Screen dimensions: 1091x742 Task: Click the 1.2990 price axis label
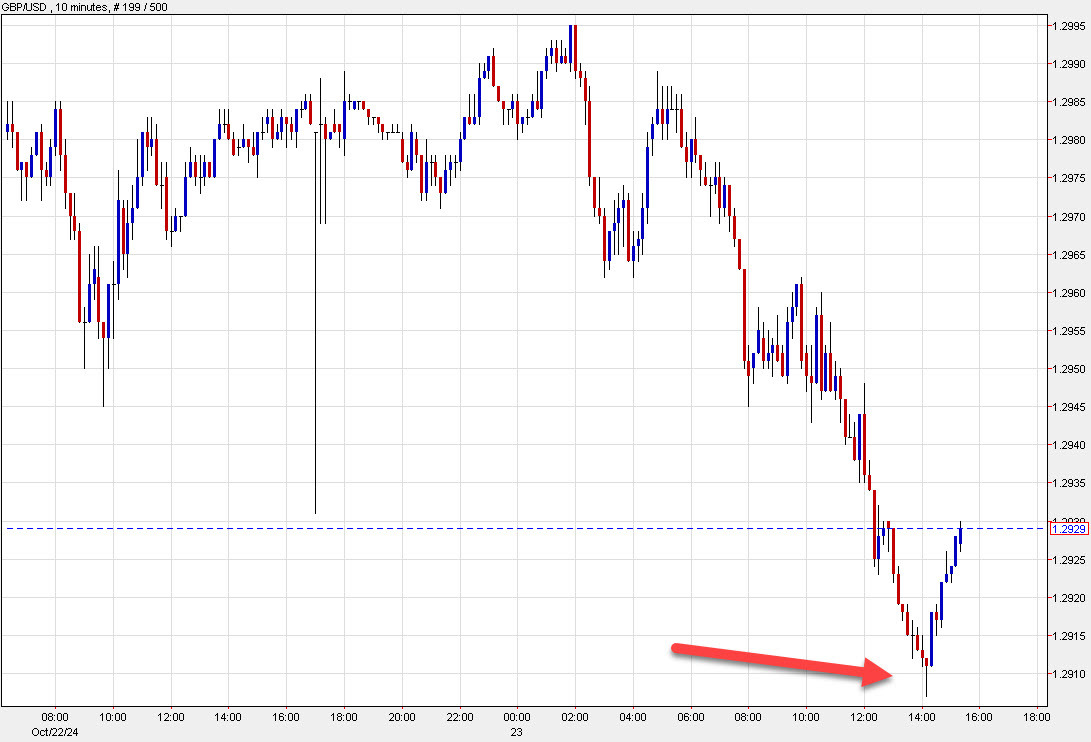coord(1069,64)
